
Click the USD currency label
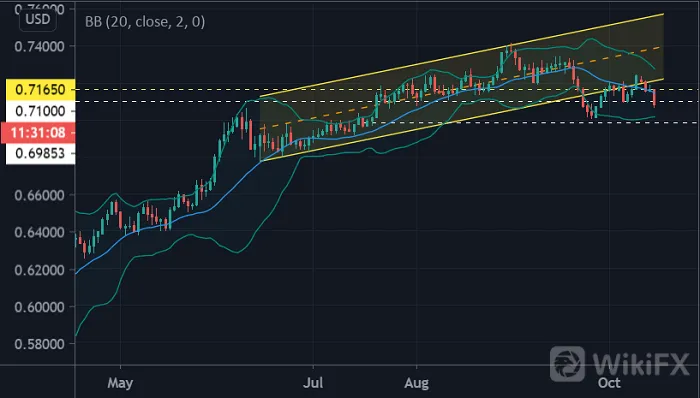click(38, 20)
